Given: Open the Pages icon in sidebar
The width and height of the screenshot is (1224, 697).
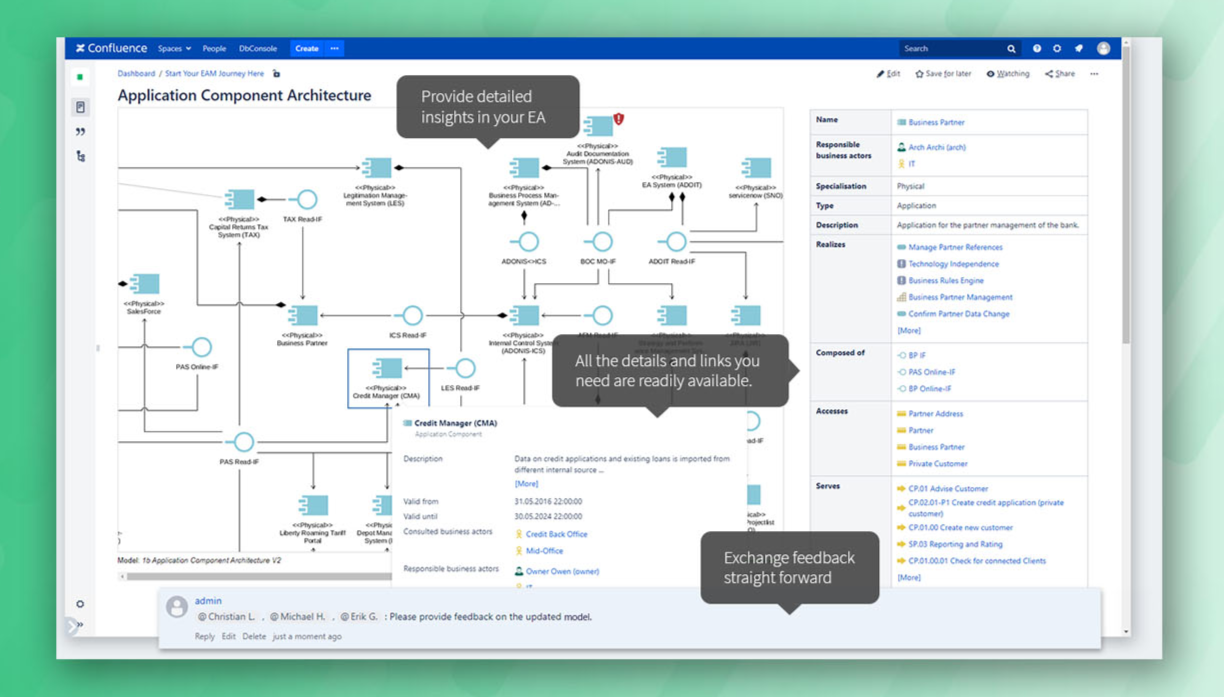Looking at the screenshot, I should click(x=80, y=107).
